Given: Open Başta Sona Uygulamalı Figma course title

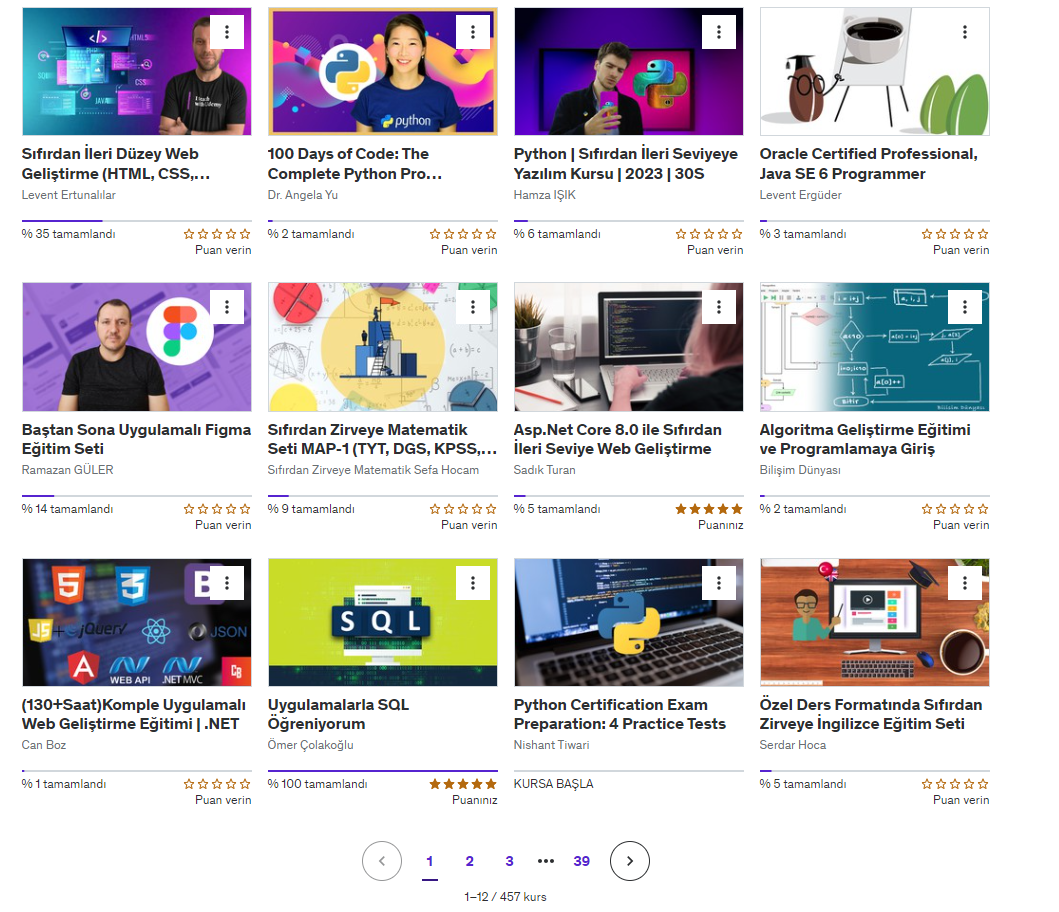Looking at the screenshot, I should pyautogui.click(x=136, y=439).
